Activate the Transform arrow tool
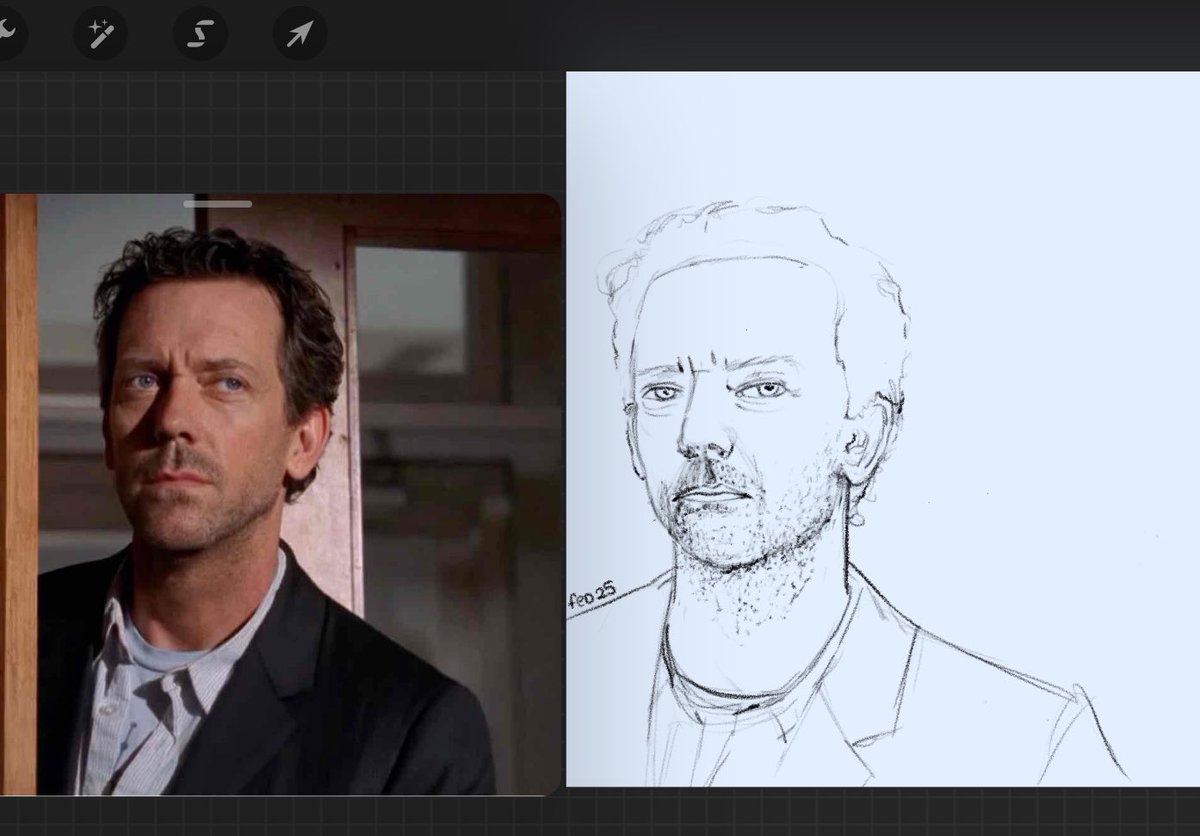 pyautogui.click(x=300, y=33)
